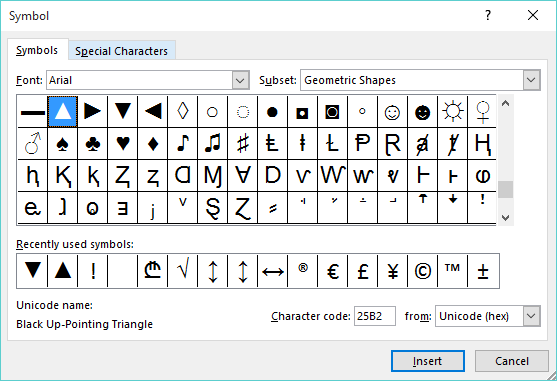Screen dimensions: 557x381
Task: Choose recently used square root symbol
Action: pos(183,271)
